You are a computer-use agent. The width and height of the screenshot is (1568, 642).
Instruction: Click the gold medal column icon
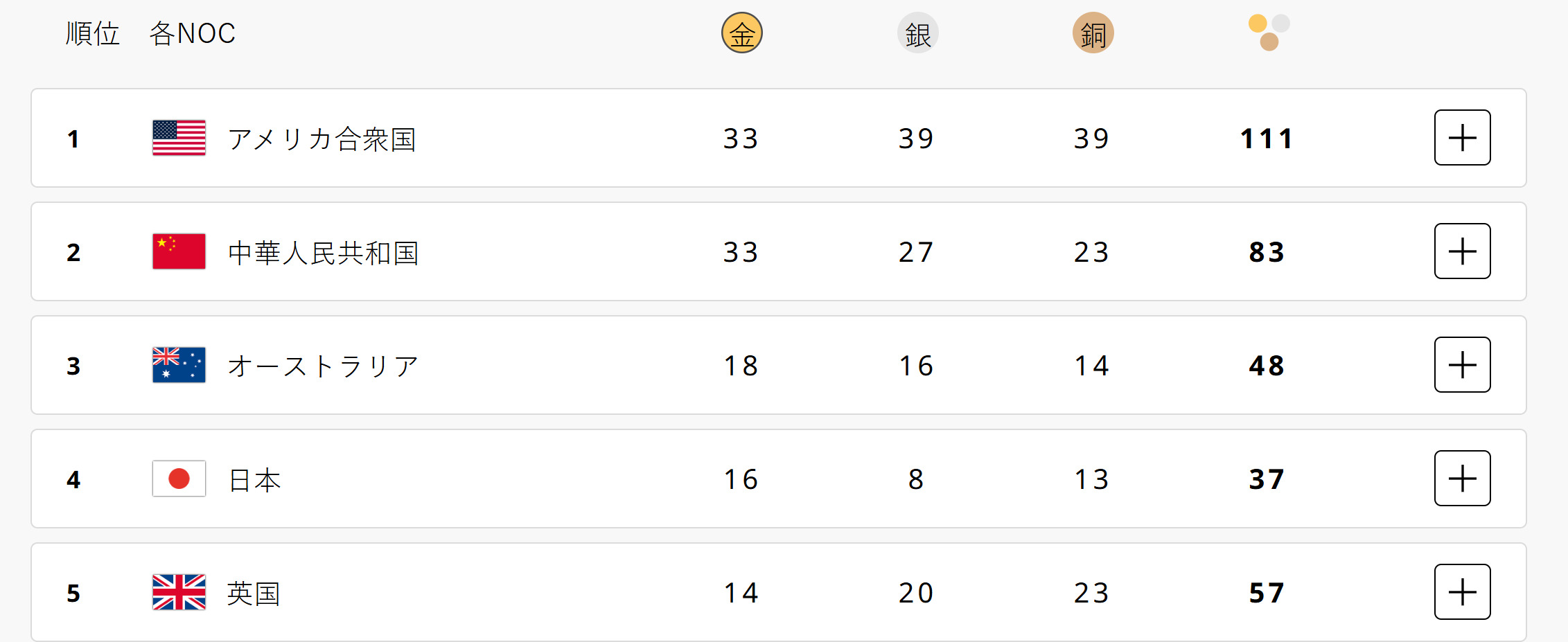[741, 33]
